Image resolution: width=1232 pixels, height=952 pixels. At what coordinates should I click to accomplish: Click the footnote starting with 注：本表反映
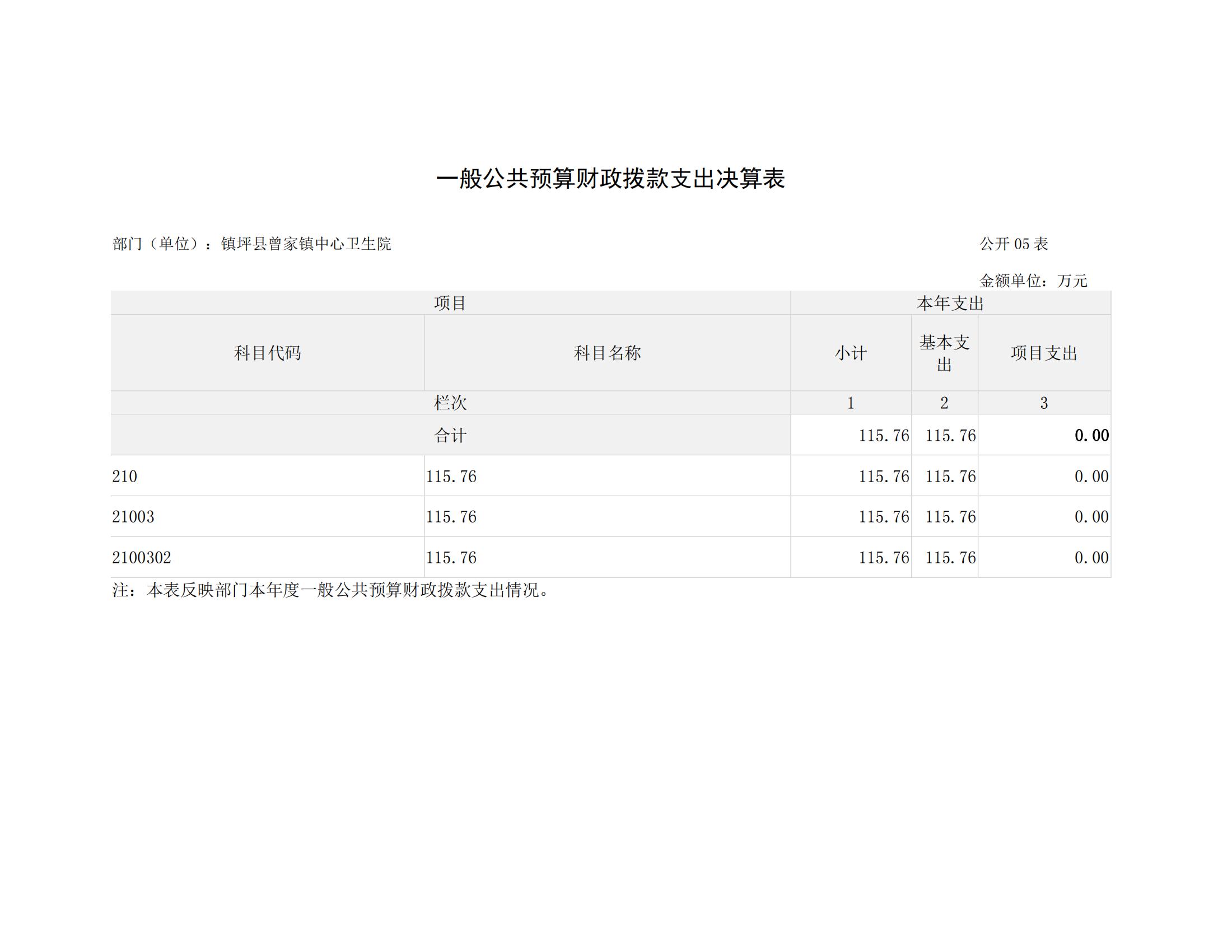click(330, 590)
